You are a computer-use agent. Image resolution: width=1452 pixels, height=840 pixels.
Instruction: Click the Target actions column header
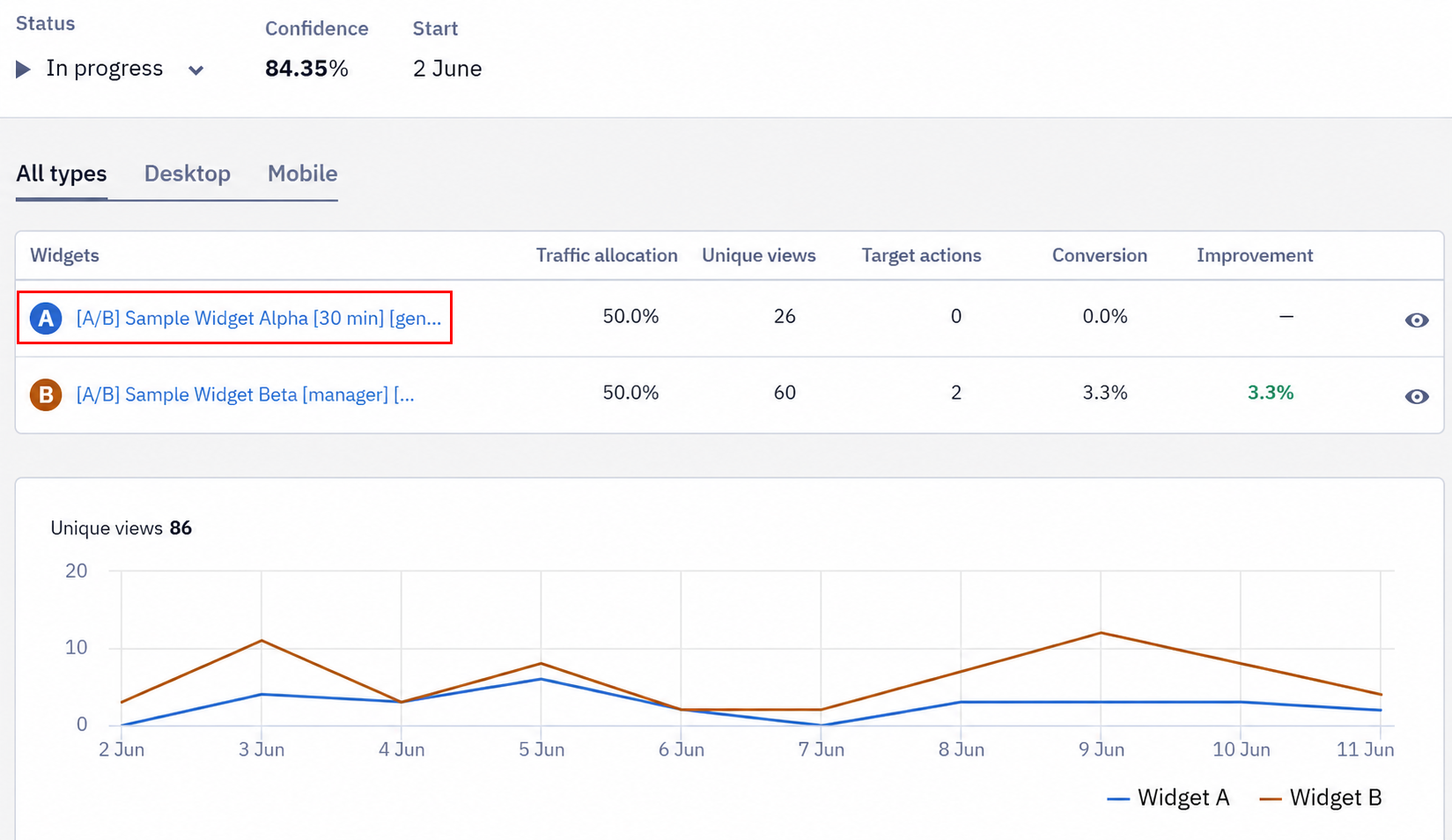click(x=921, y=255)
